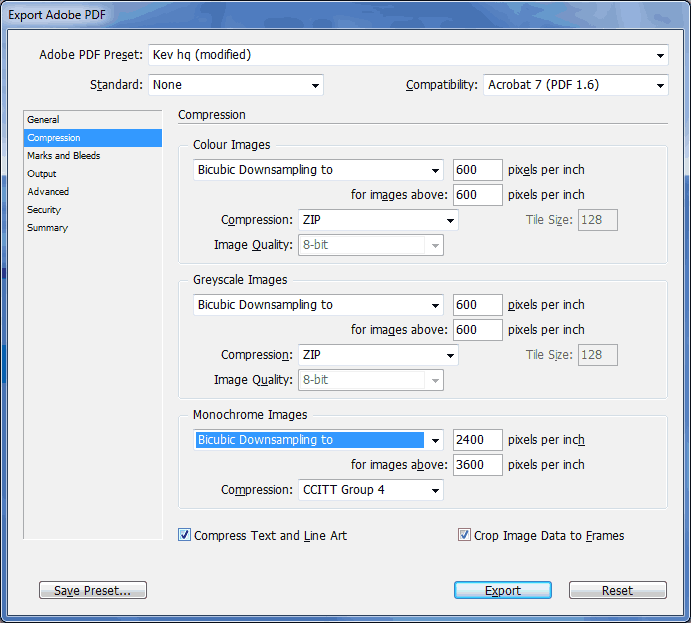
Task: Open the Compatibility dropdown showing Acrobat 7
Action: coord(576,85)
